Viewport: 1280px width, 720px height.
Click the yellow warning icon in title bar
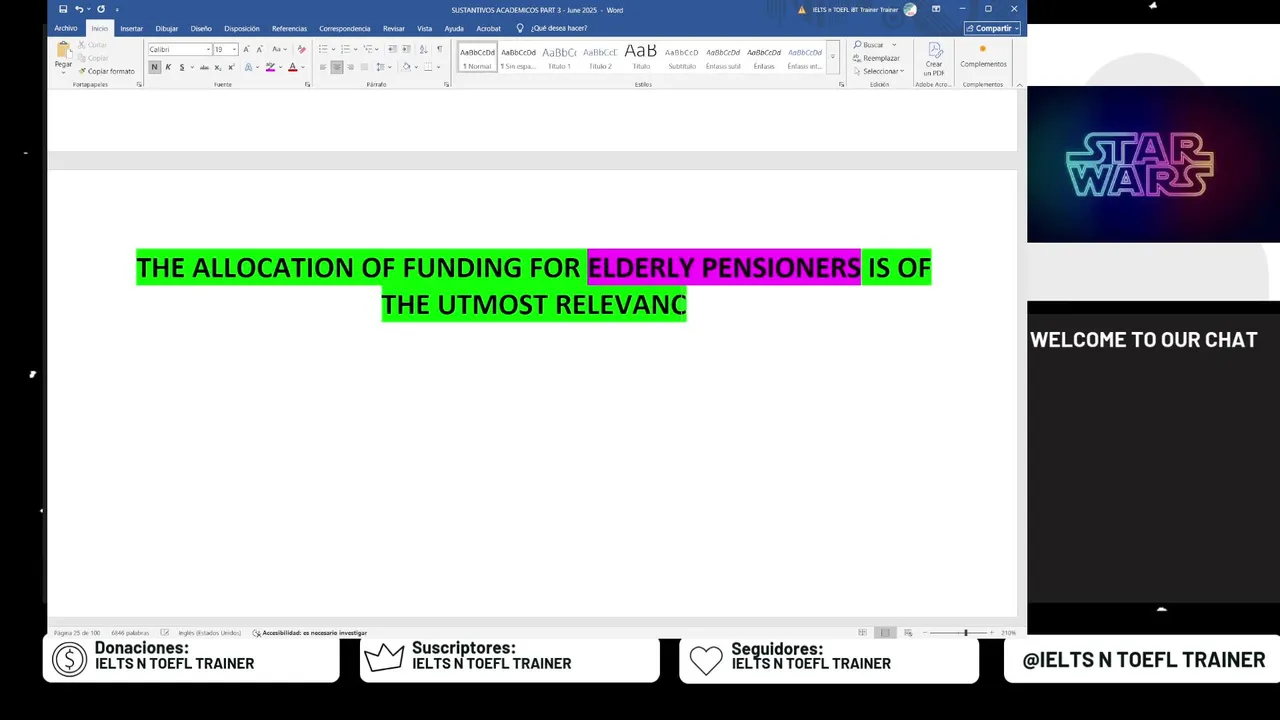802,10
